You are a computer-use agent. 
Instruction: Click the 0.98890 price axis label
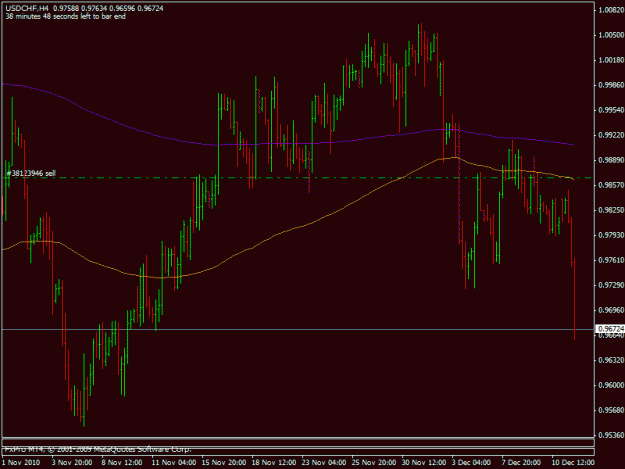coord(611,160)
